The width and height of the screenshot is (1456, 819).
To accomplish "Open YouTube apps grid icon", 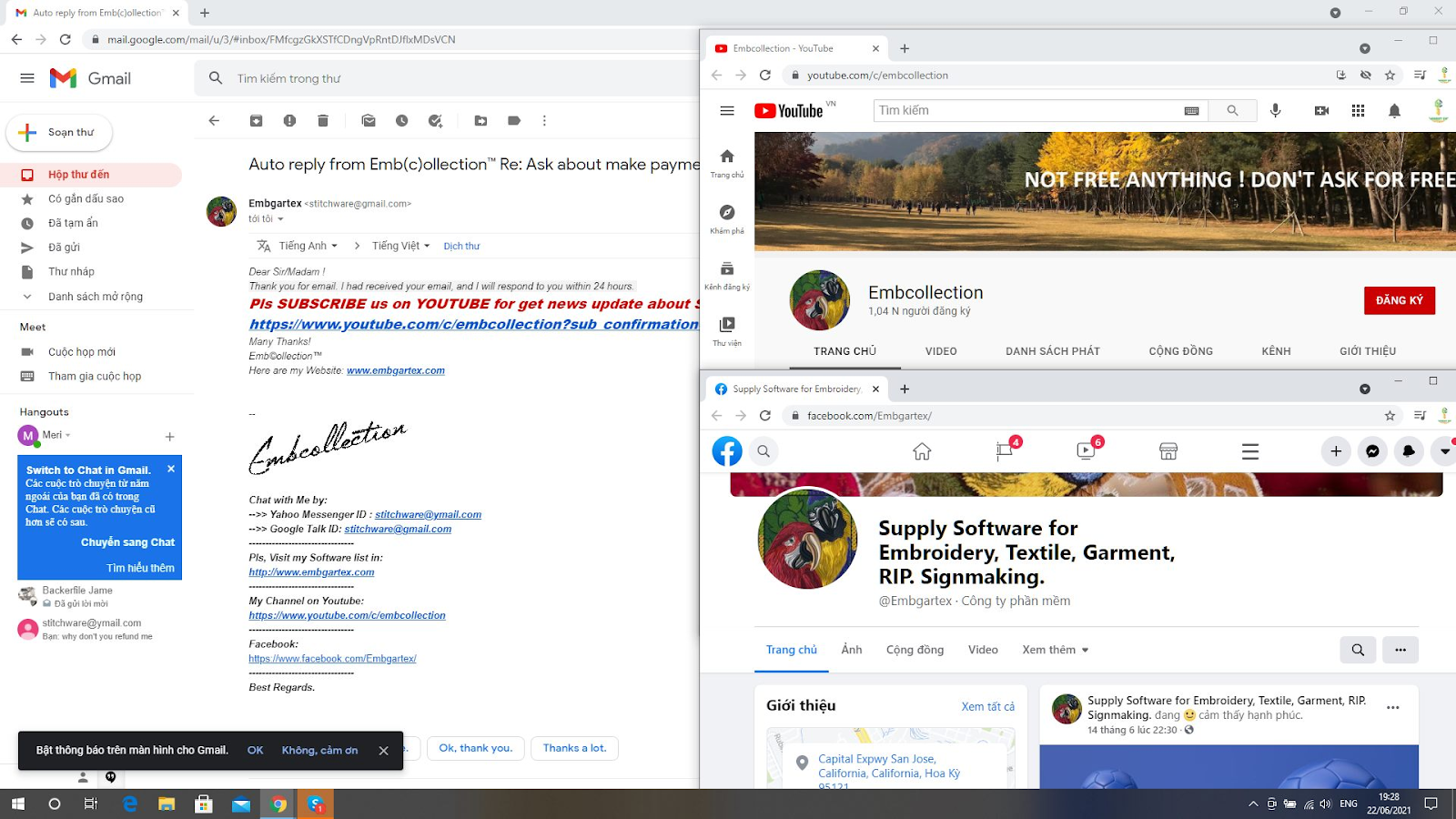I will coord(1358,110).
